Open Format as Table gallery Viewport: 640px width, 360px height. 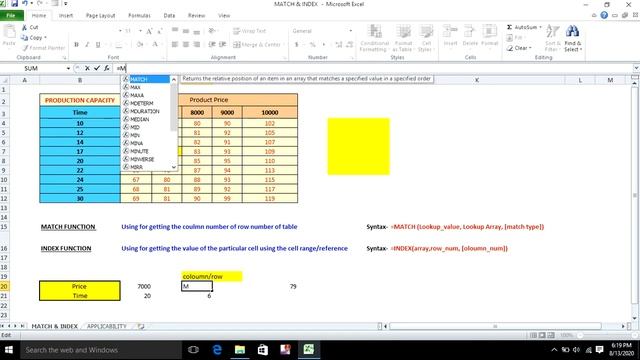pos(403,38)
